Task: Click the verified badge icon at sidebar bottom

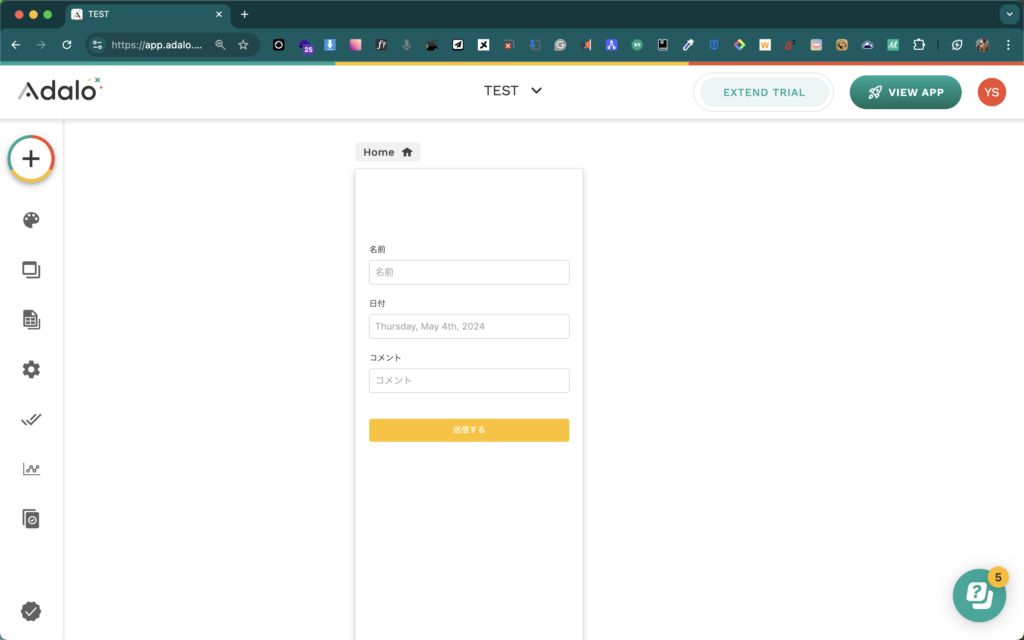Action: coord(31,611)
